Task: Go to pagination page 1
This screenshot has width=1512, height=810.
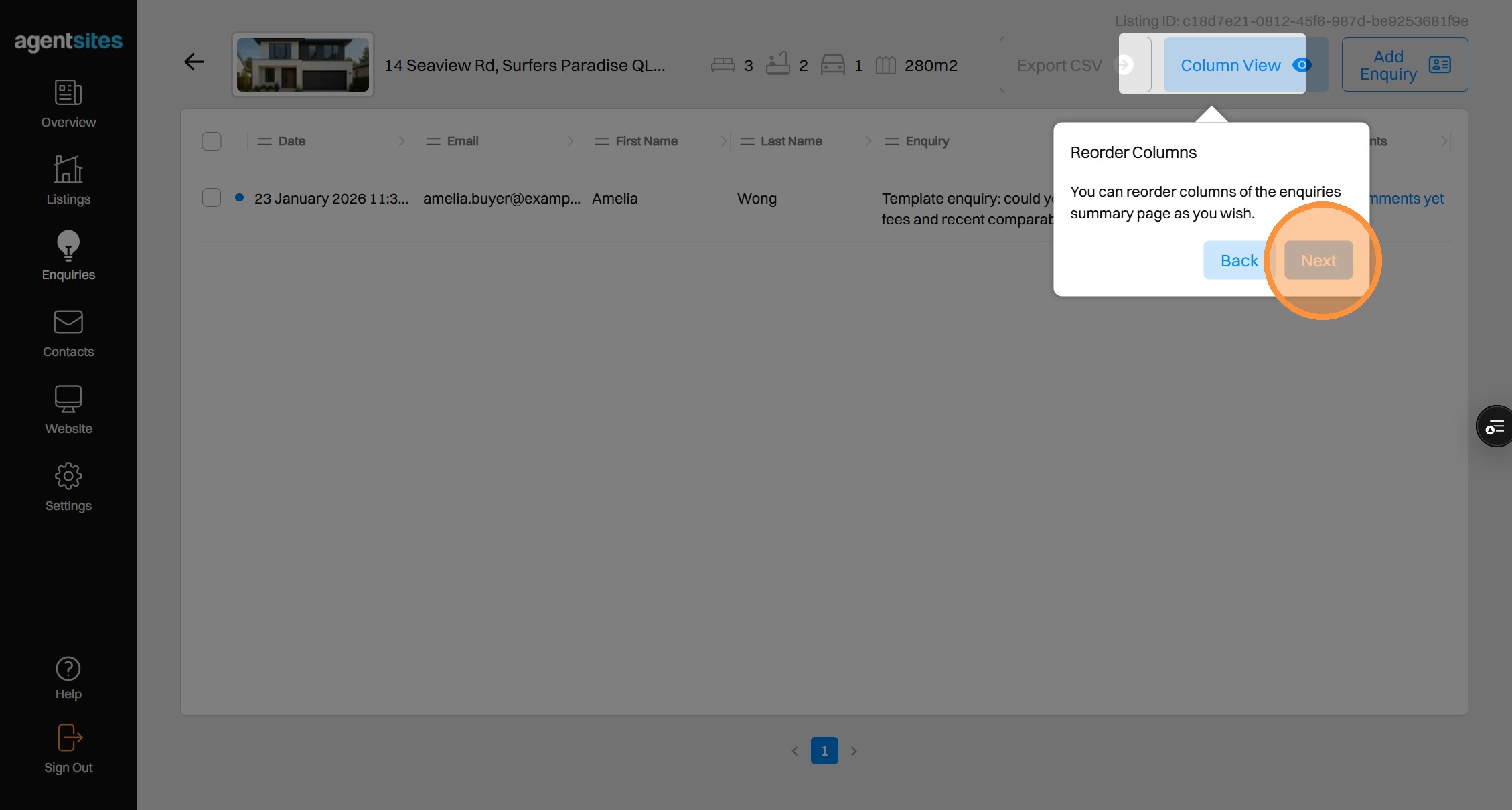Action: [824, 751]
